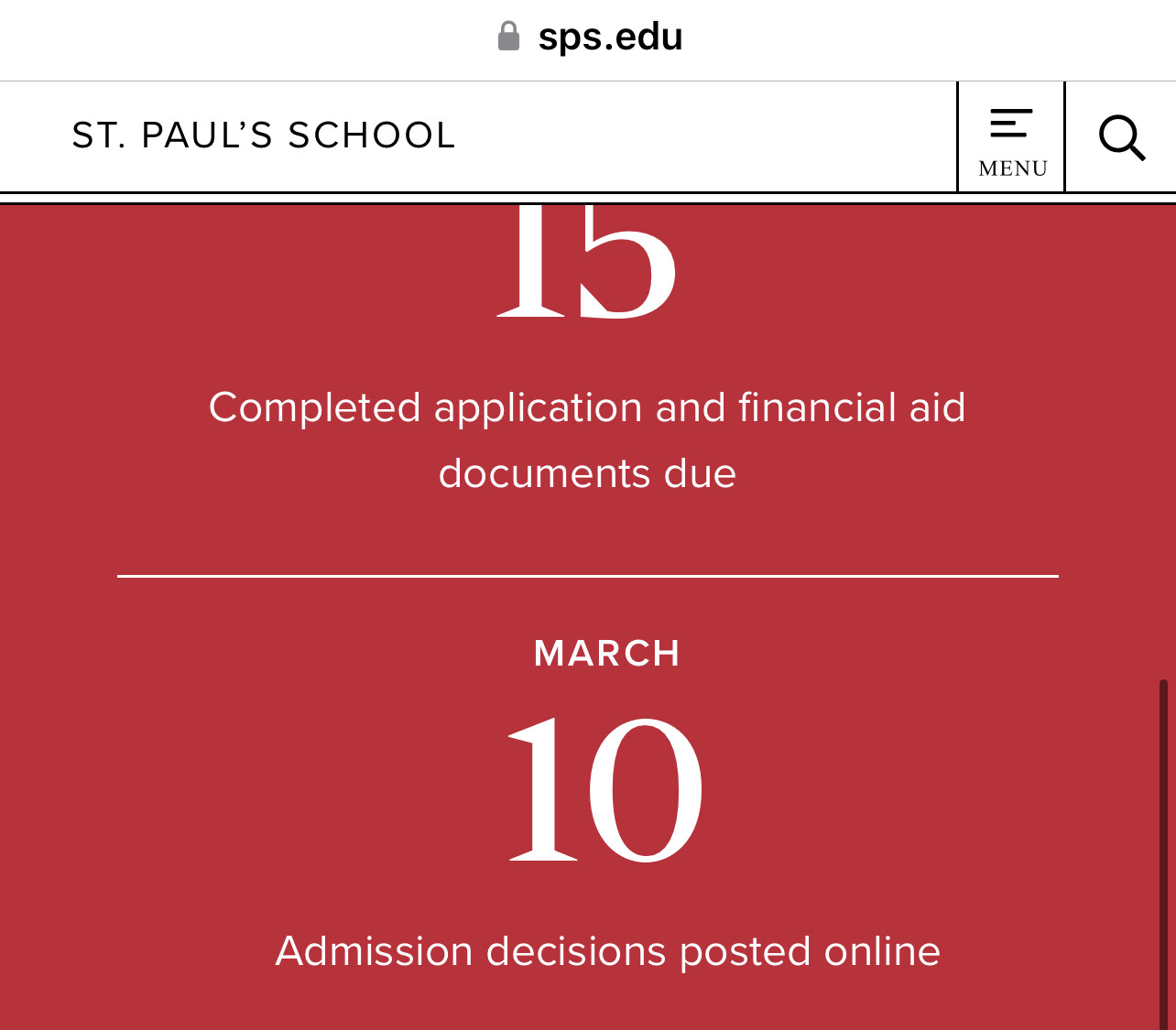Click the word "application" in the deadline text

pyautogui.click(x=538, y=407)
